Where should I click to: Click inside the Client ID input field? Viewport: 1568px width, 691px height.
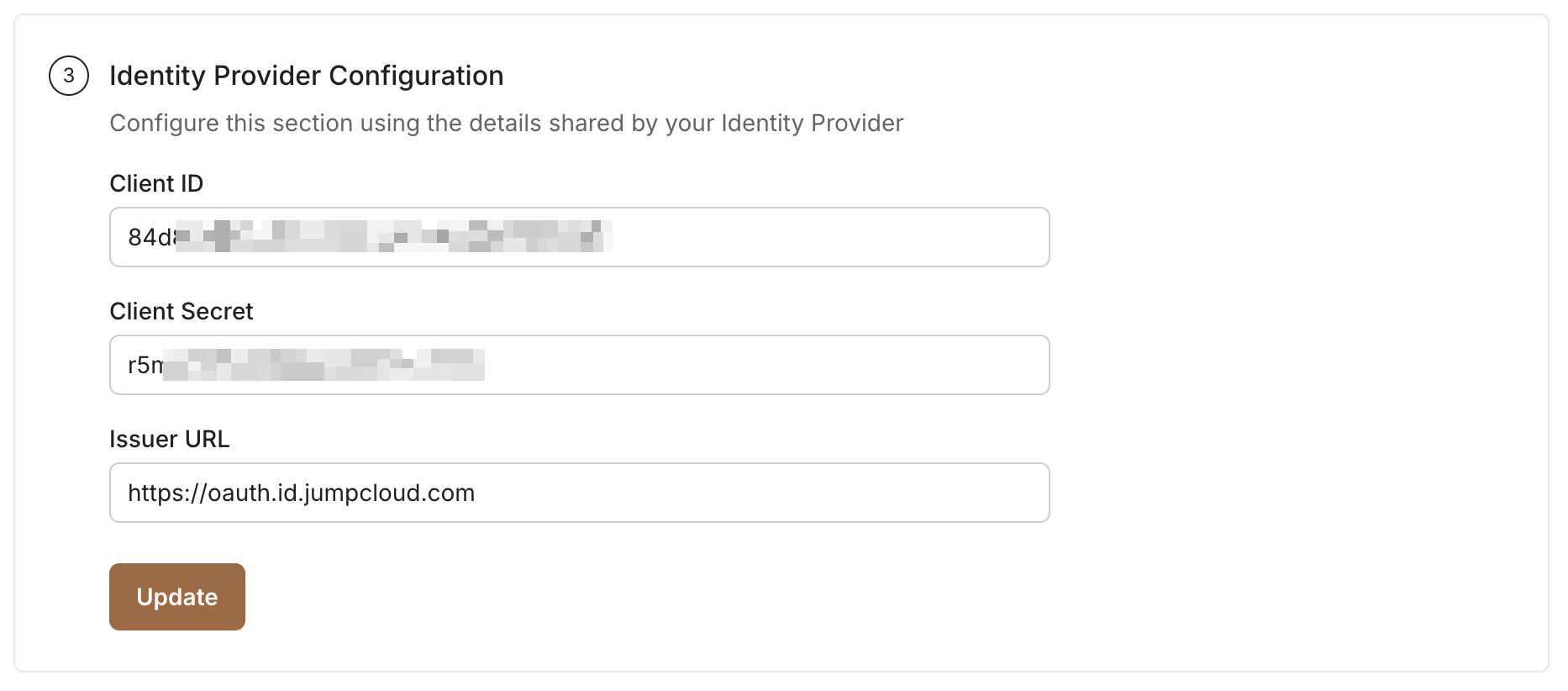578,237
